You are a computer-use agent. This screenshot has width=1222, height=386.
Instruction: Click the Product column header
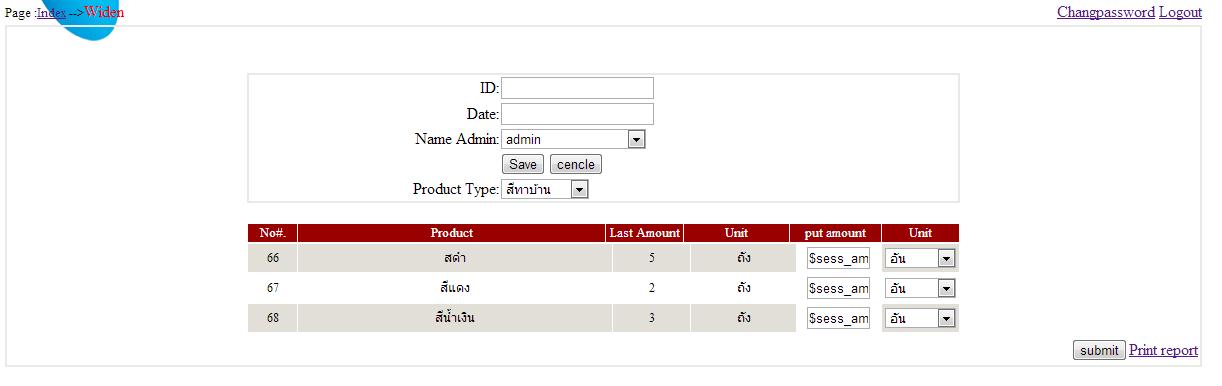(452, 233)
